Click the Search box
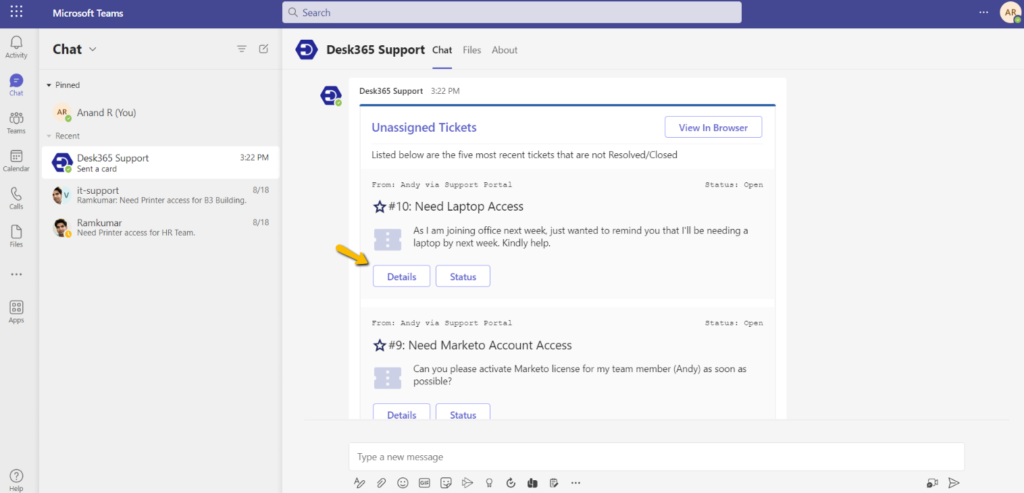The height and width of the screenshot is (493, 1024). 511,12
